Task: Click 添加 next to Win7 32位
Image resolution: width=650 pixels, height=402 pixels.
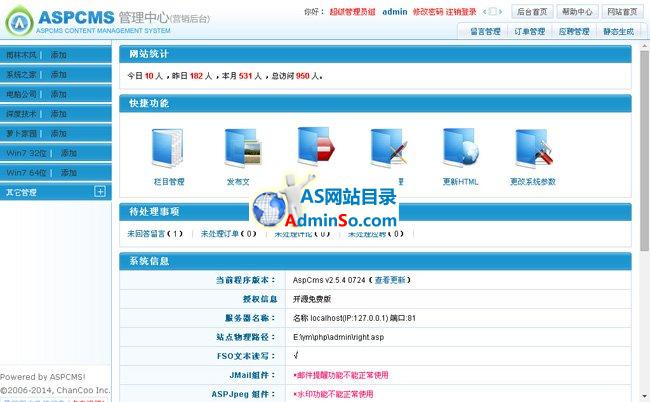Action: point(68,153)
